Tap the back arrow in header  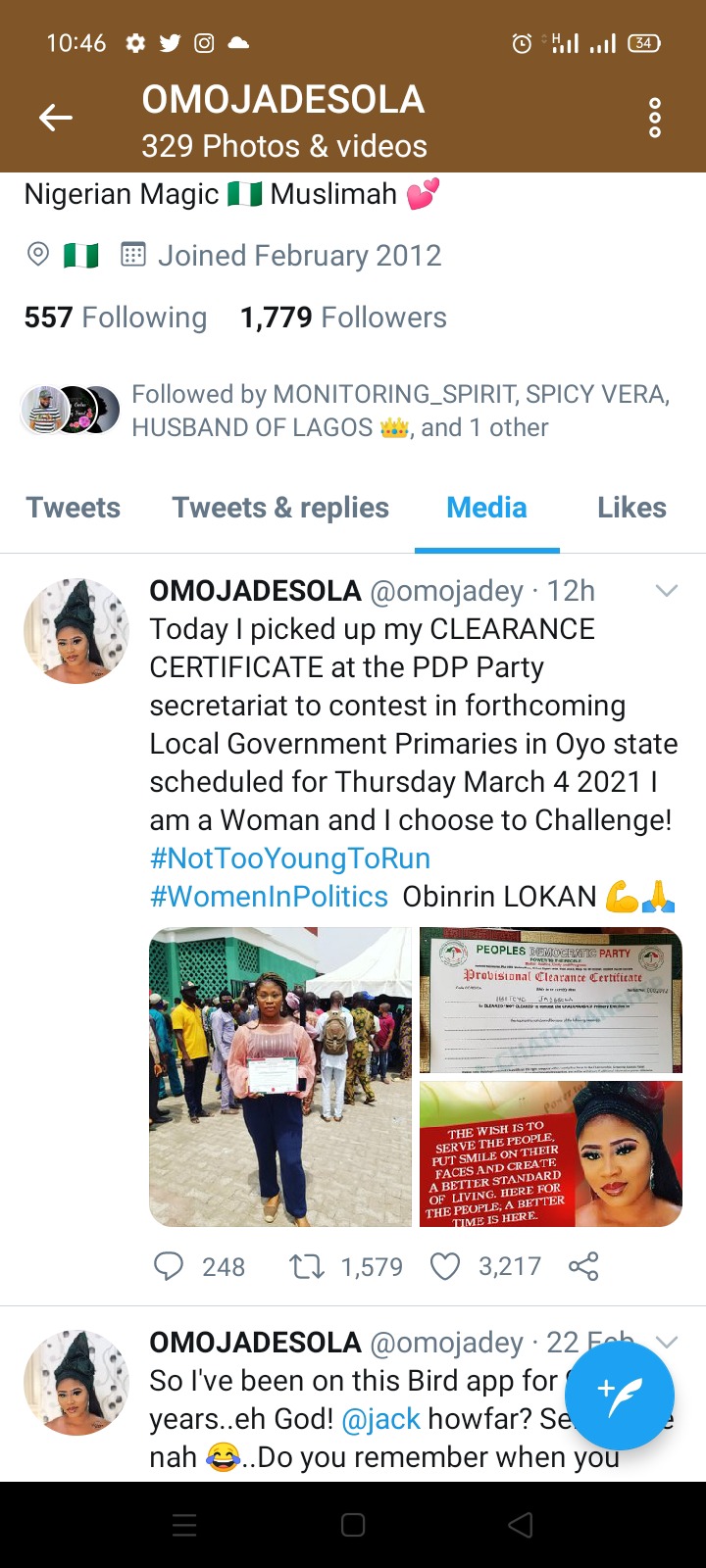(56, 119)
